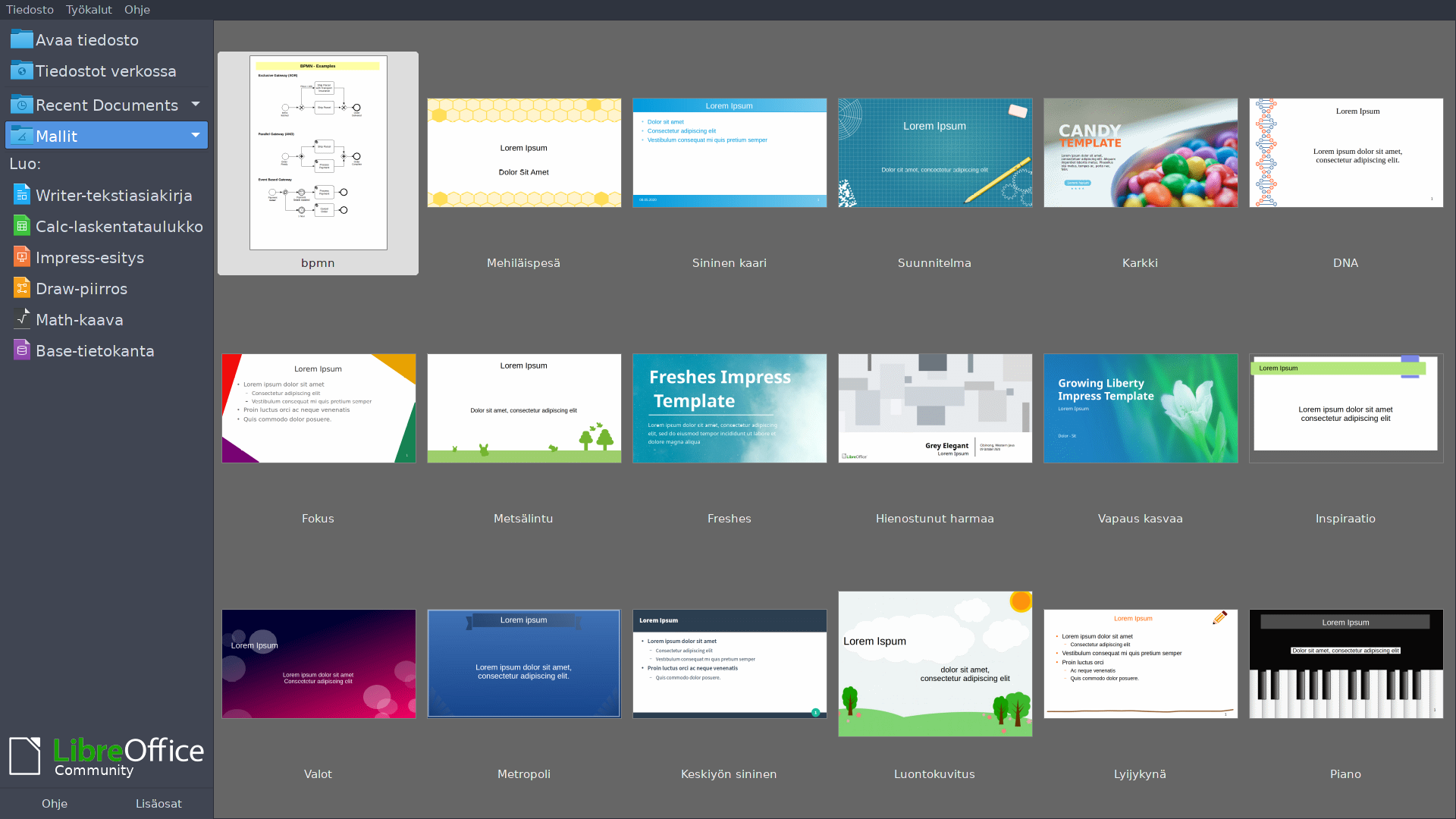Click the Impress-esitys presentation icon
Viewport: 1456px width, 819px height.
[22, 257]
